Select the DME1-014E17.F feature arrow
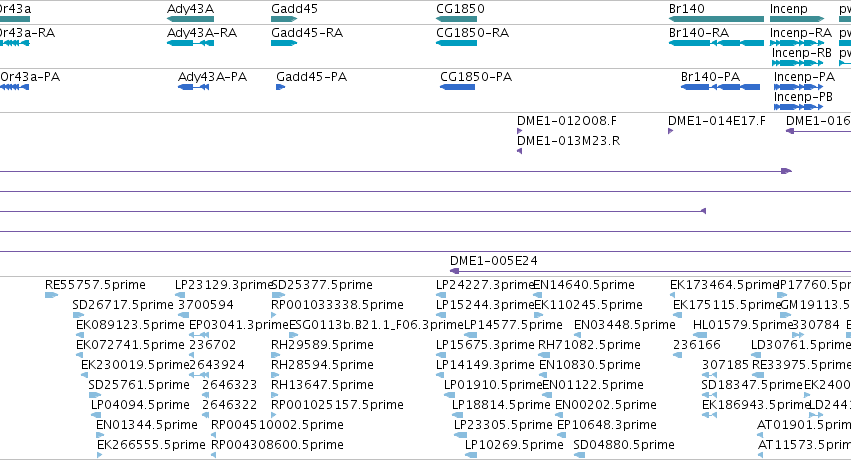This screenshot has height=460, width=851. [x=670, y=131]
